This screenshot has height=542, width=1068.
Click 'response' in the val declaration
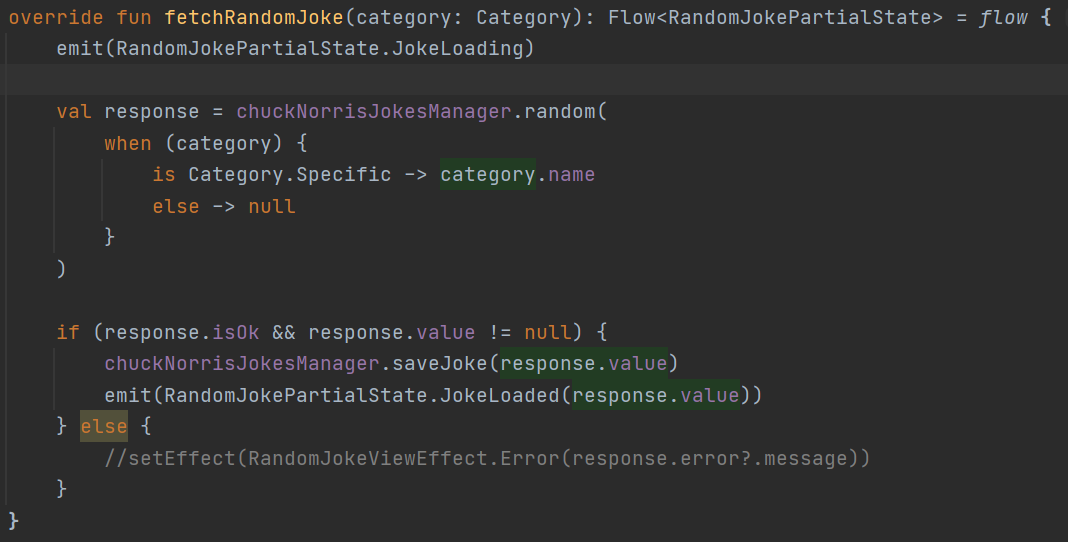point(152,112)
